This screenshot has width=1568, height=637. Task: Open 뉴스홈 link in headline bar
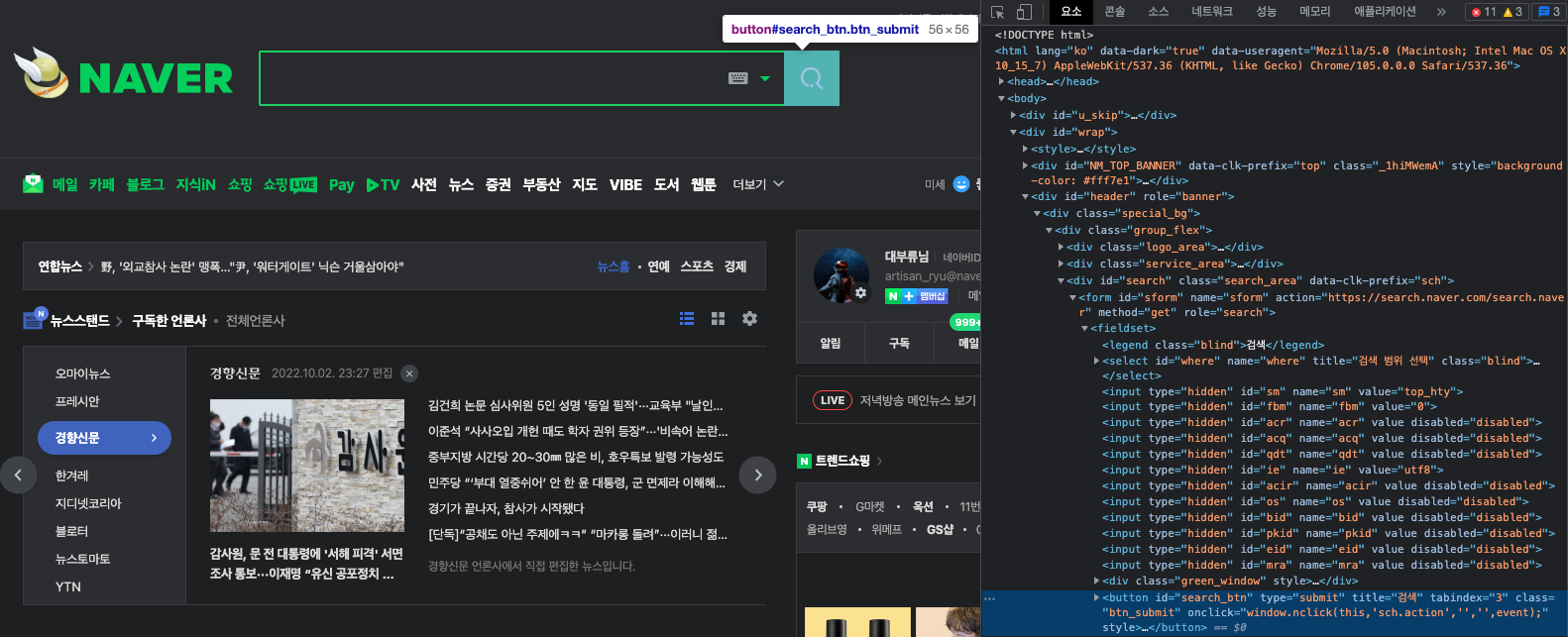[614, 266]
